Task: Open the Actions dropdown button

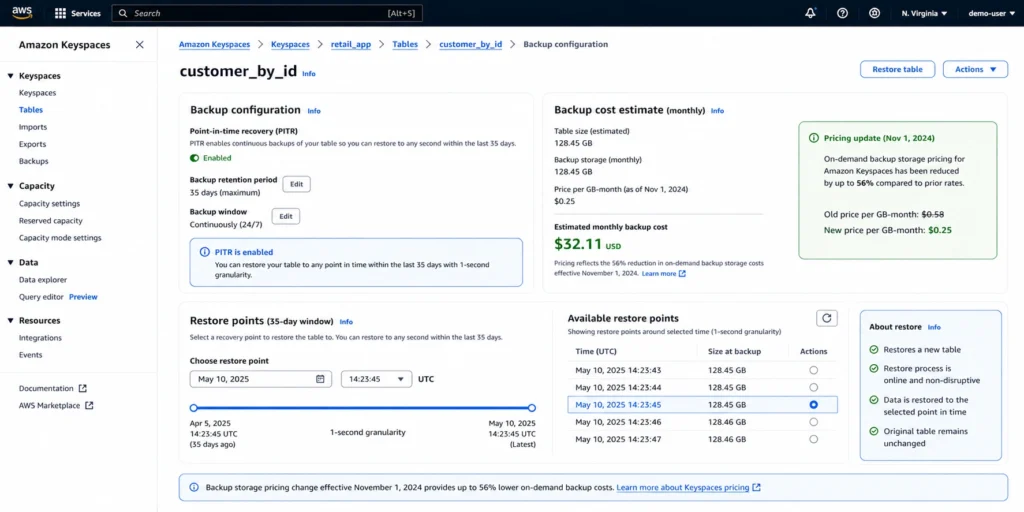Action: pyautogui.click(x=975, y=69)
